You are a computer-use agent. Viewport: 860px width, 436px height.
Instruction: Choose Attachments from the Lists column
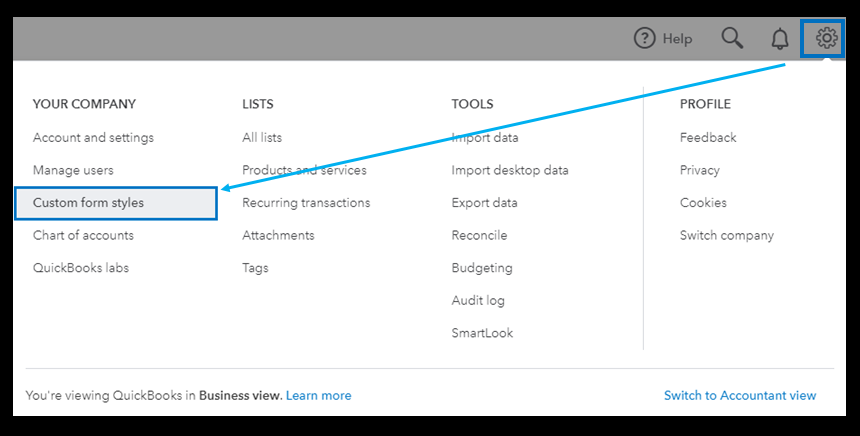pos(278,236)
